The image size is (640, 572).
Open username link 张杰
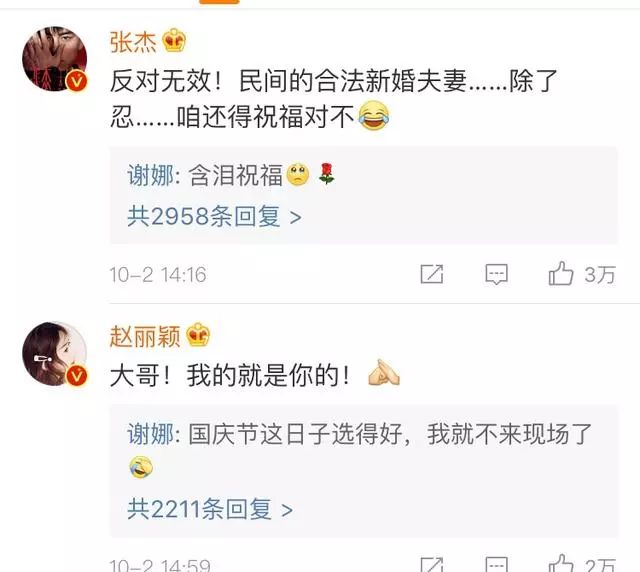[133, 41]
